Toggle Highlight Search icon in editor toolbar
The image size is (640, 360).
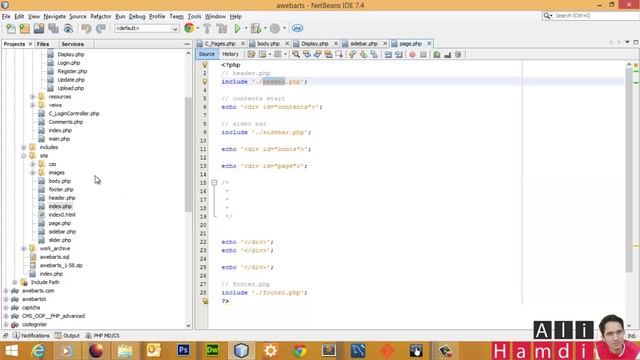click(328, 54)
